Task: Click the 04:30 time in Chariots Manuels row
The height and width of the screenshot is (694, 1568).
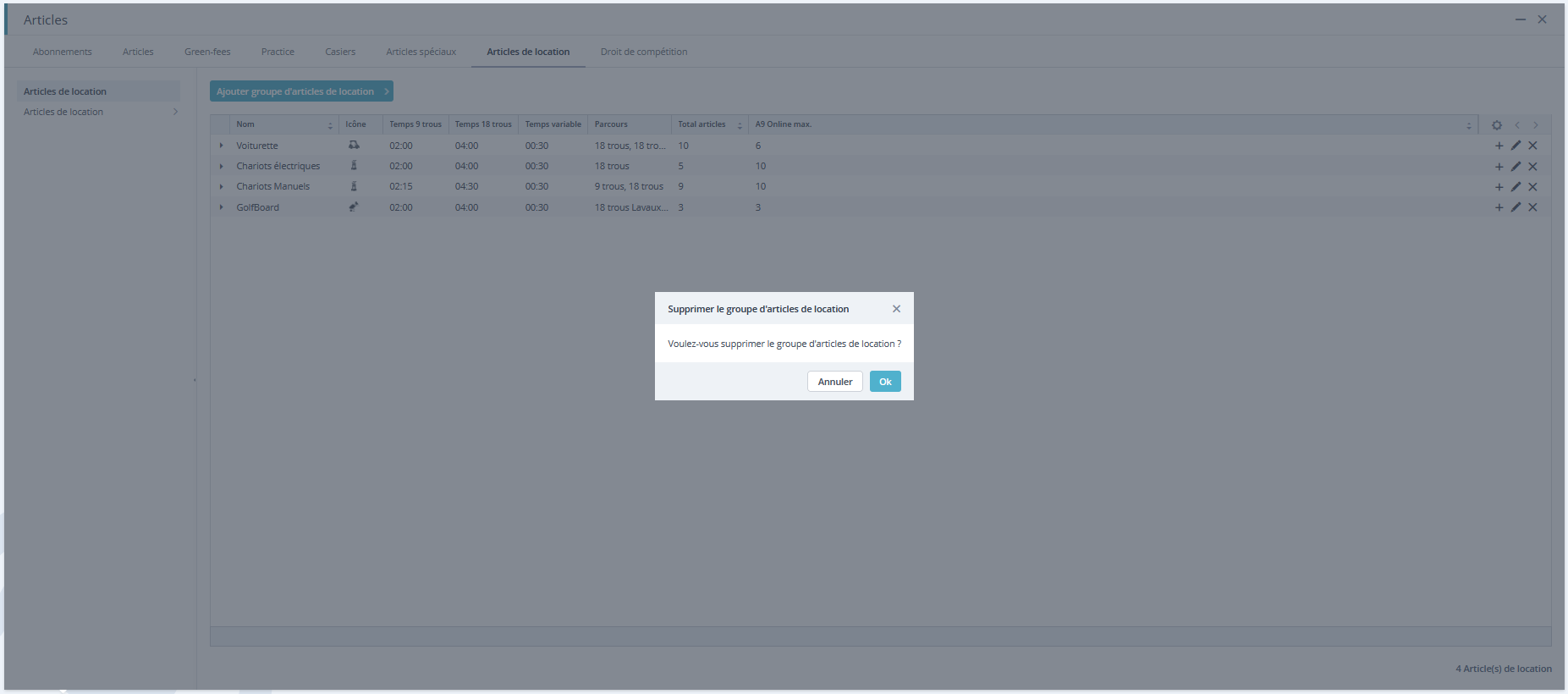Action: (466, 186)
